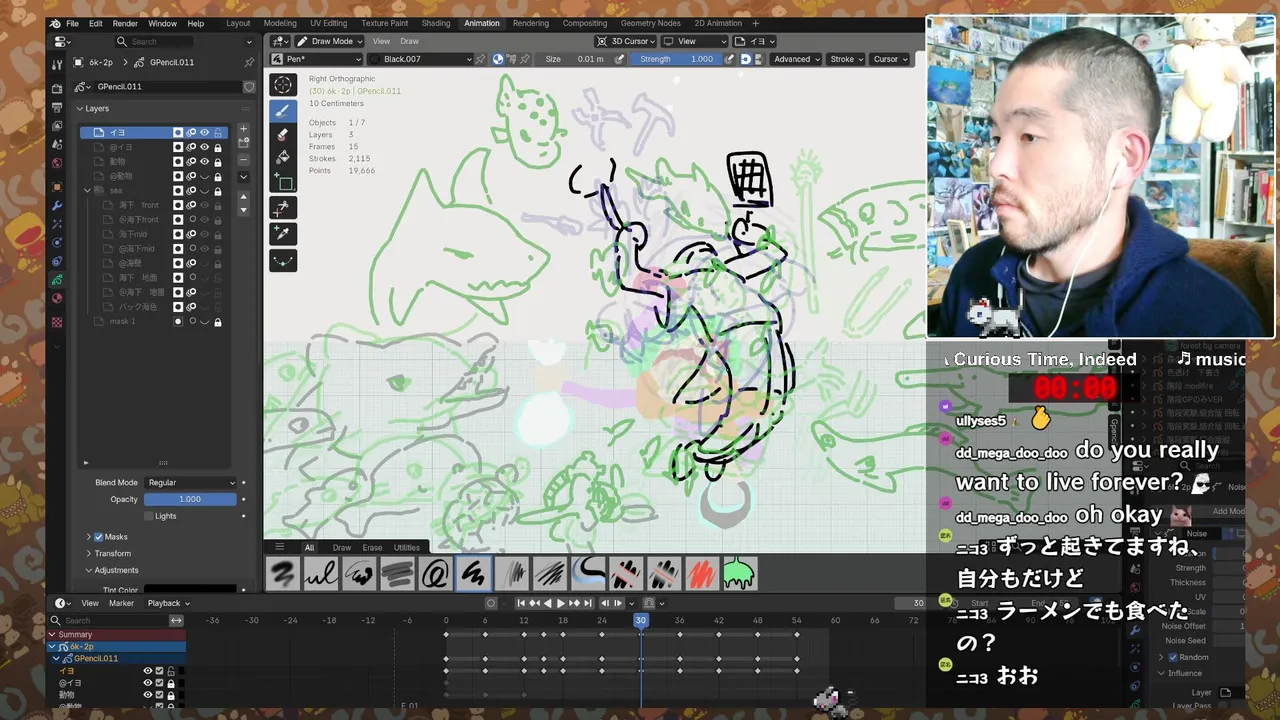Move layer up with the arrow
1280x720 pixels.
[243, 197]
